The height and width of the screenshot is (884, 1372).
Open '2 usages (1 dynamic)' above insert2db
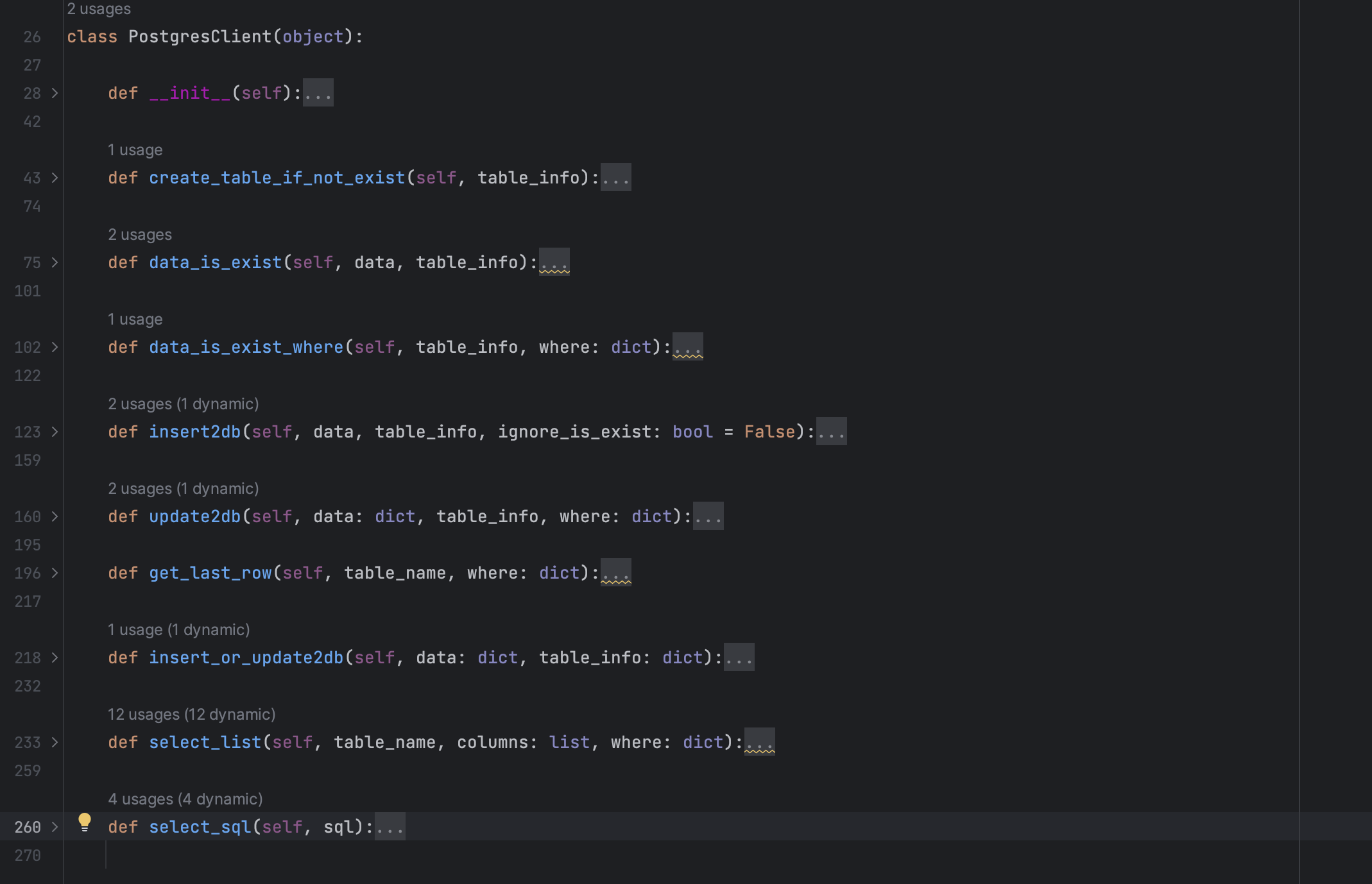(x=184, y=404)
